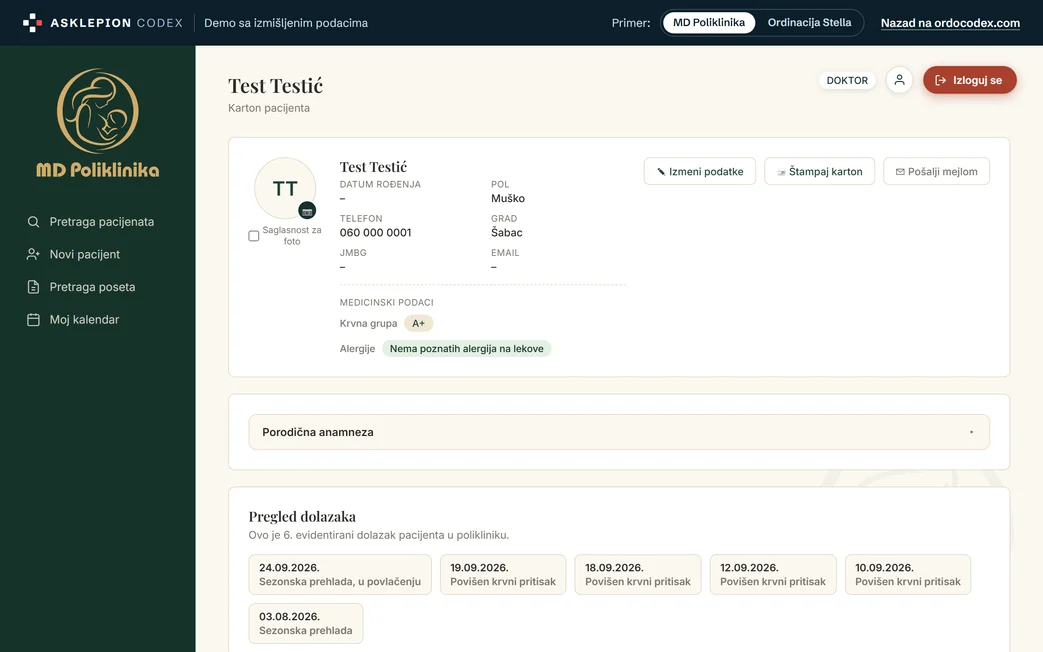Switch the example to Ordinacija Stella

[x=810, y=23]
